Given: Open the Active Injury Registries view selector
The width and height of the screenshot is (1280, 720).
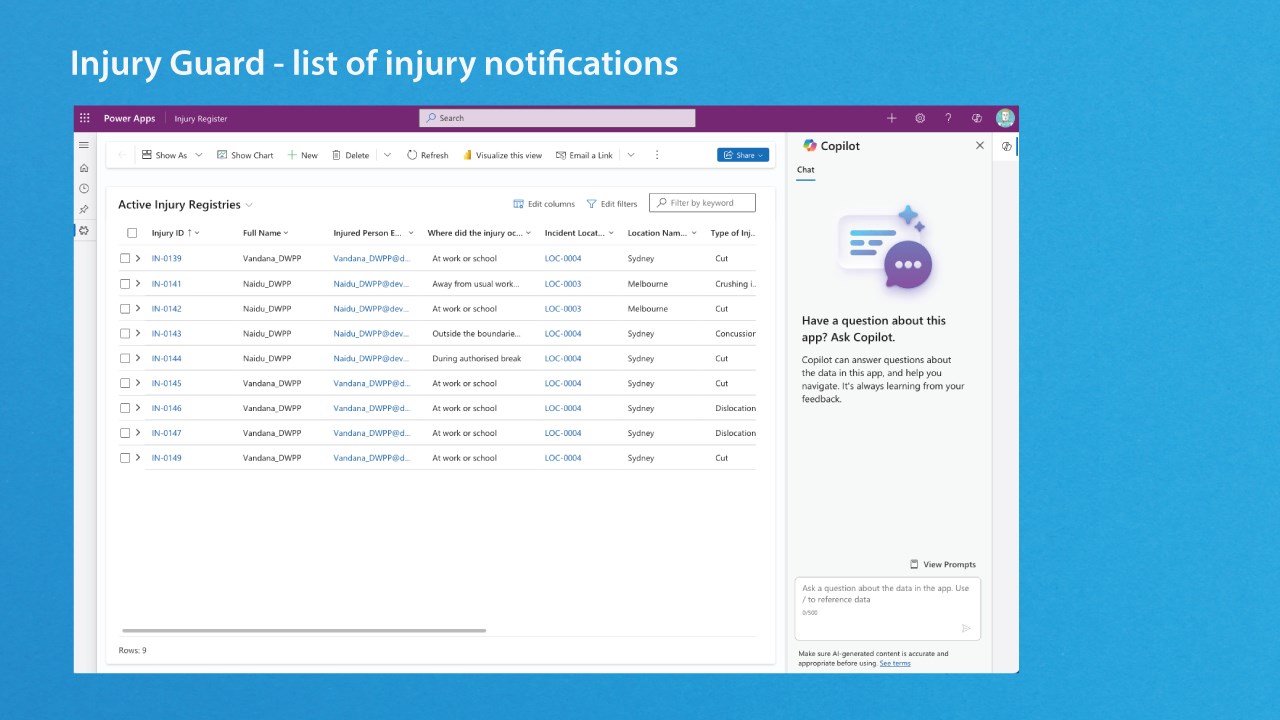Looking at the screenshot, I should 185,204.
